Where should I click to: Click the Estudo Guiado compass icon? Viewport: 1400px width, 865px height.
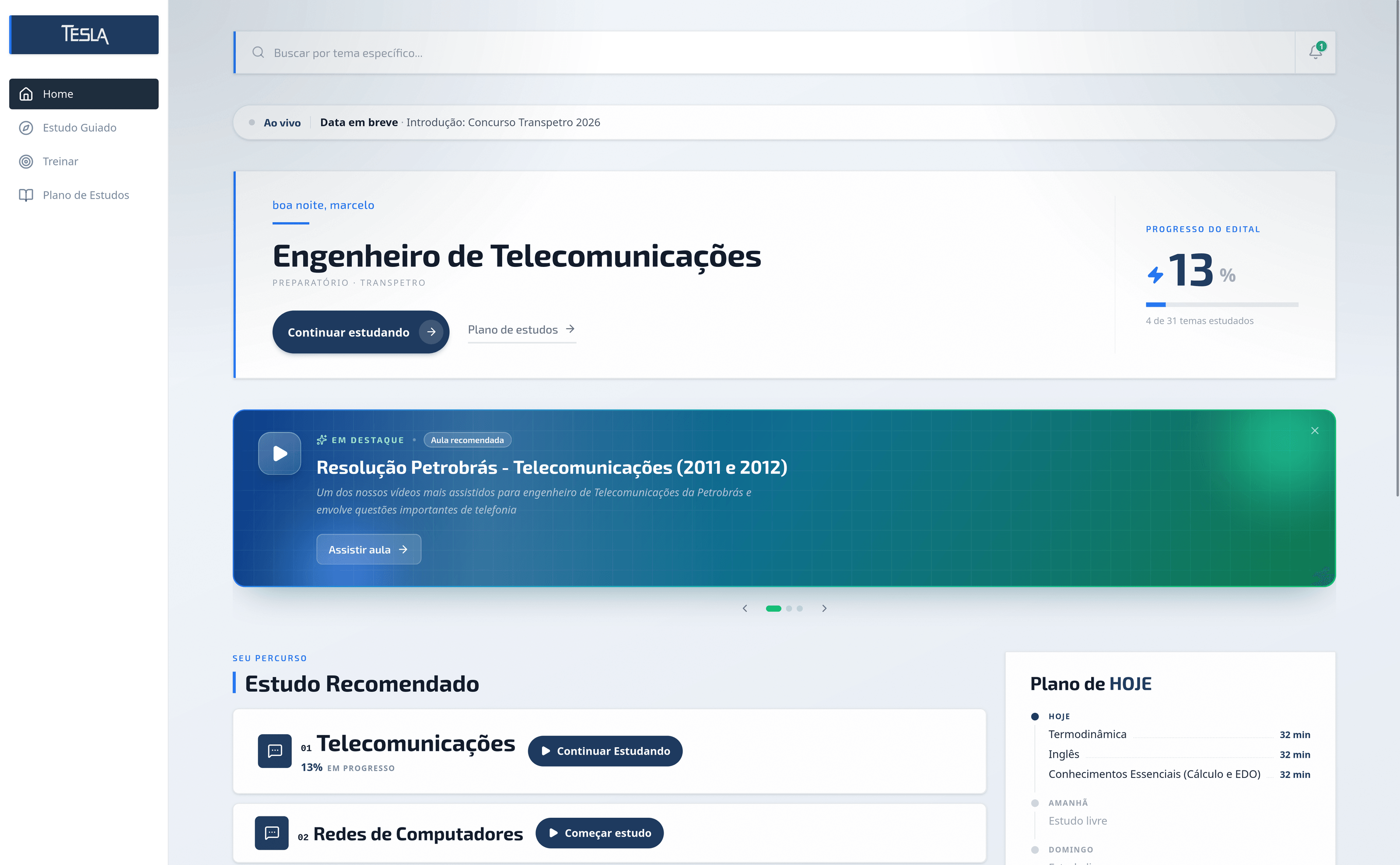26,128
